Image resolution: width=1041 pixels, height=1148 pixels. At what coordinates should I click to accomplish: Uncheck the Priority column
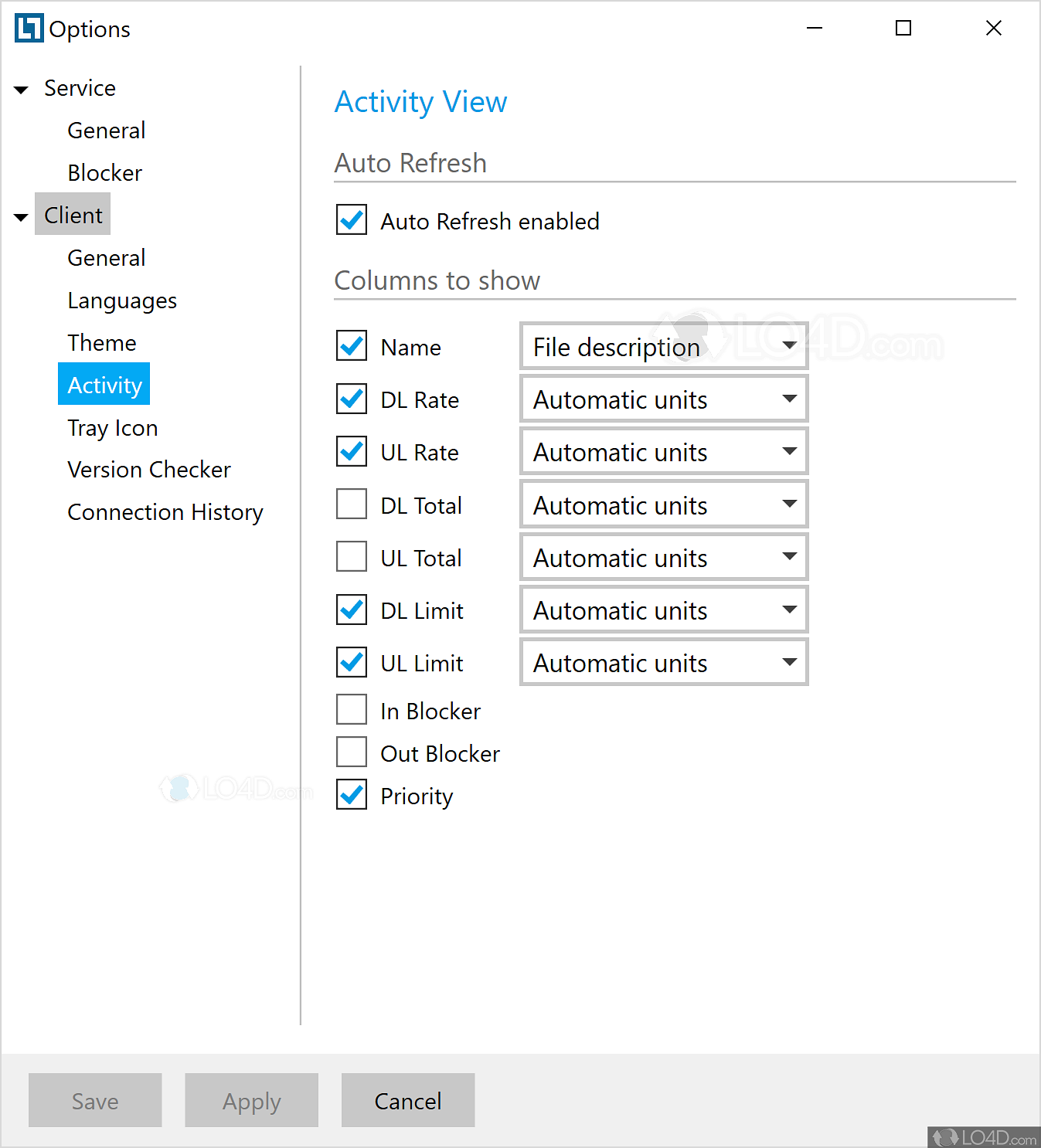click(351, 795)
